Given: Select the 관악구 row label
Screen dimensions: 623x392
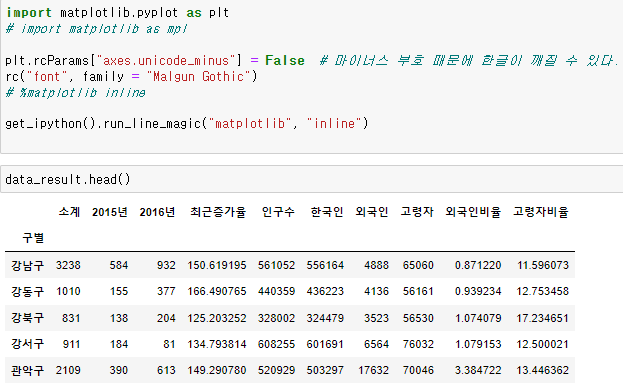Looking at the screenshot, I should [27, 370].
